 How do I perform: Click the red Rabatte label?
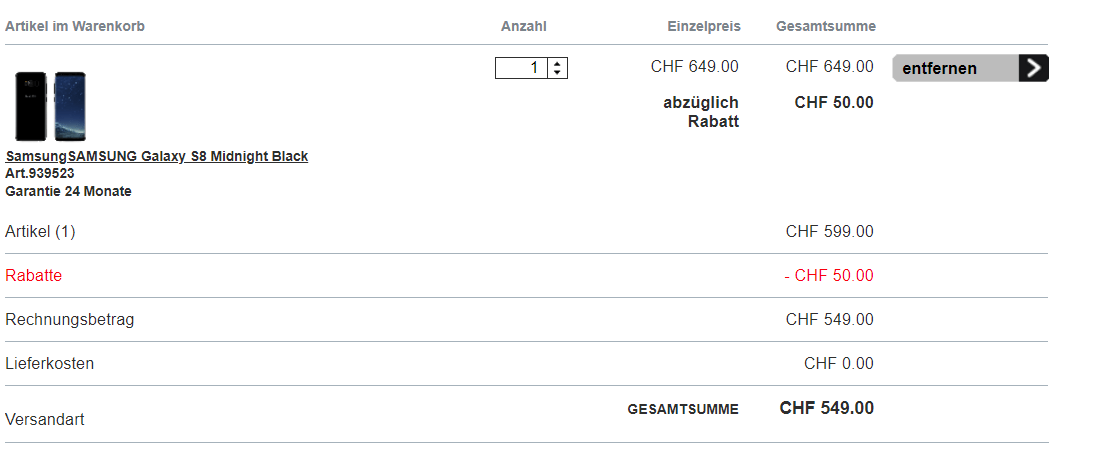pos(33,276)
